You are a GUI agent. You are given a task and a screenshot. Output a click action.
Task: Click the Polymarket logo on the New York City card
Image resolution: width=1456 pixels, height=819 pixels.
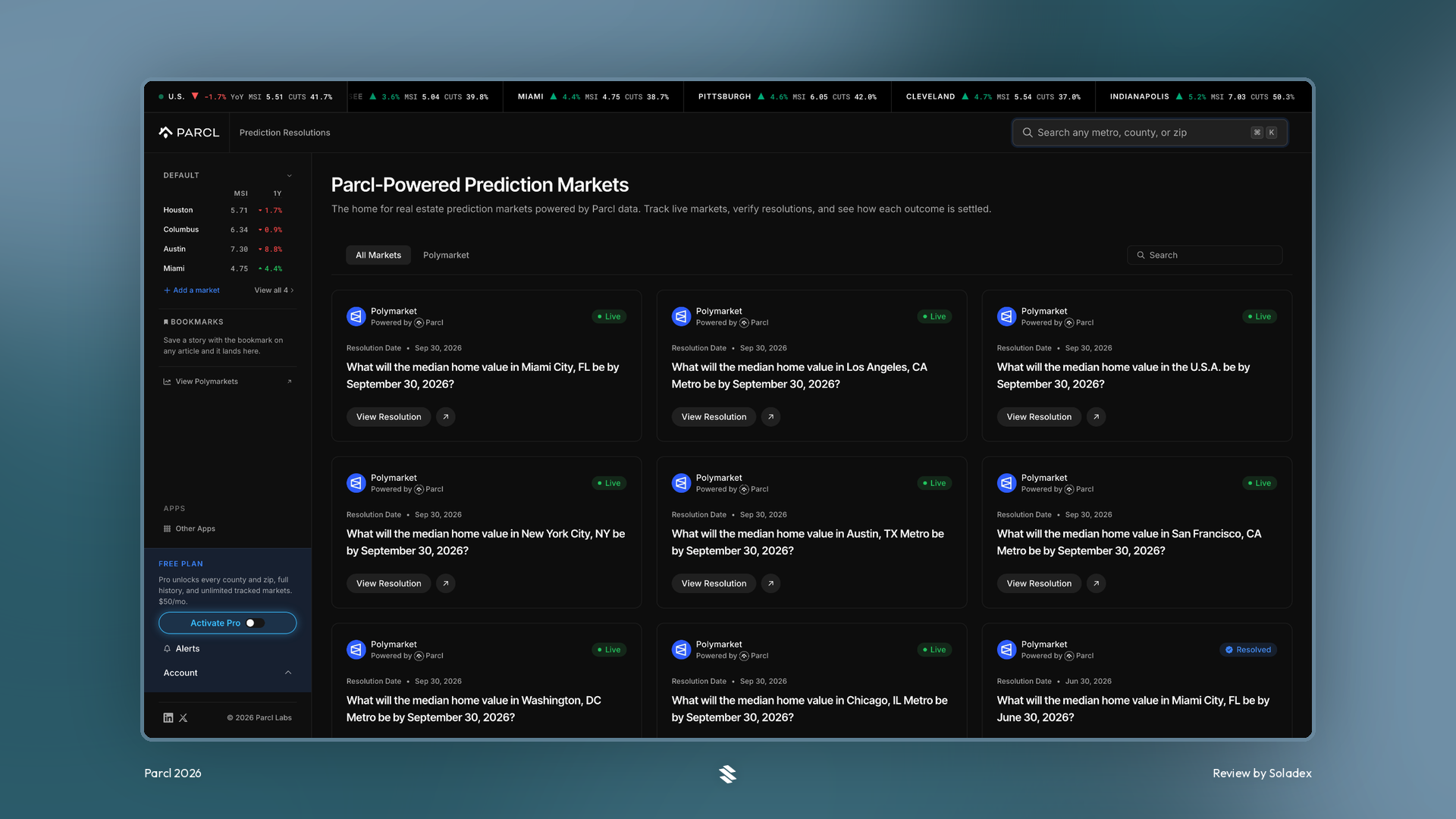[x=356, y=483]
